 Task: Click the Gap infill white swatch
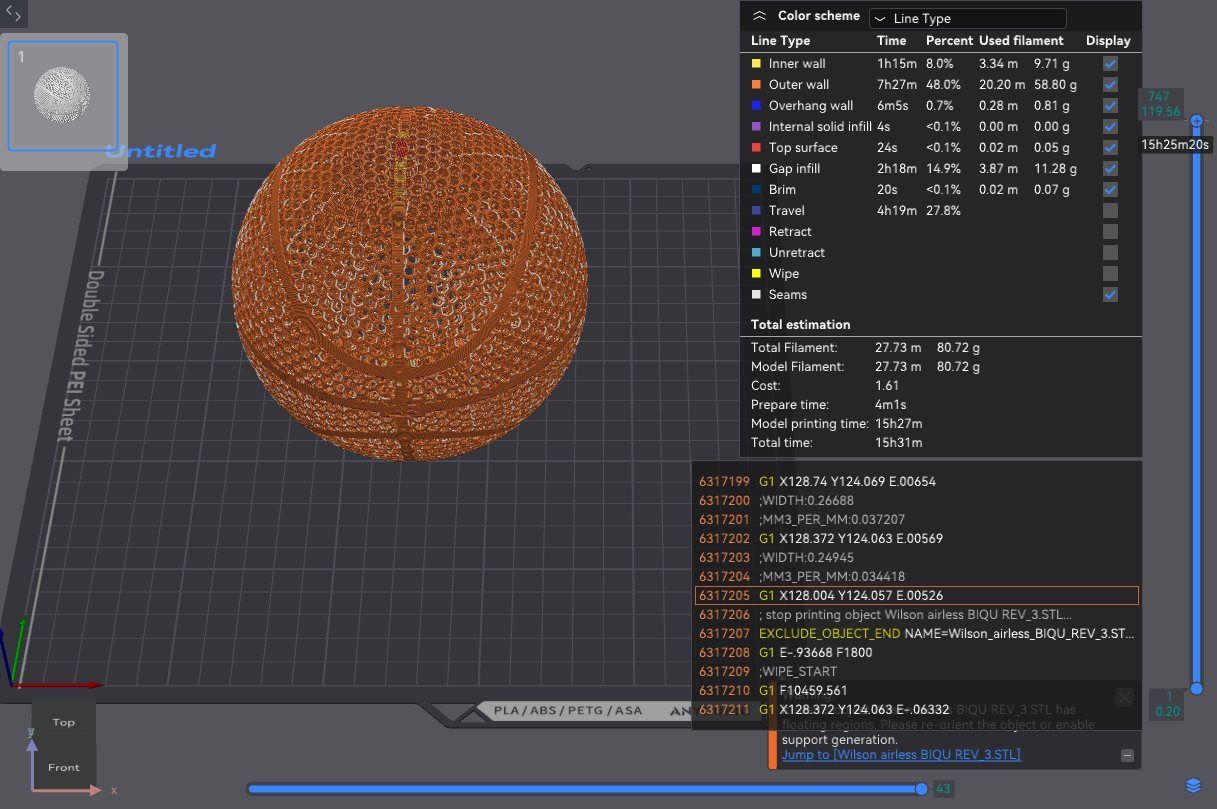756,168
